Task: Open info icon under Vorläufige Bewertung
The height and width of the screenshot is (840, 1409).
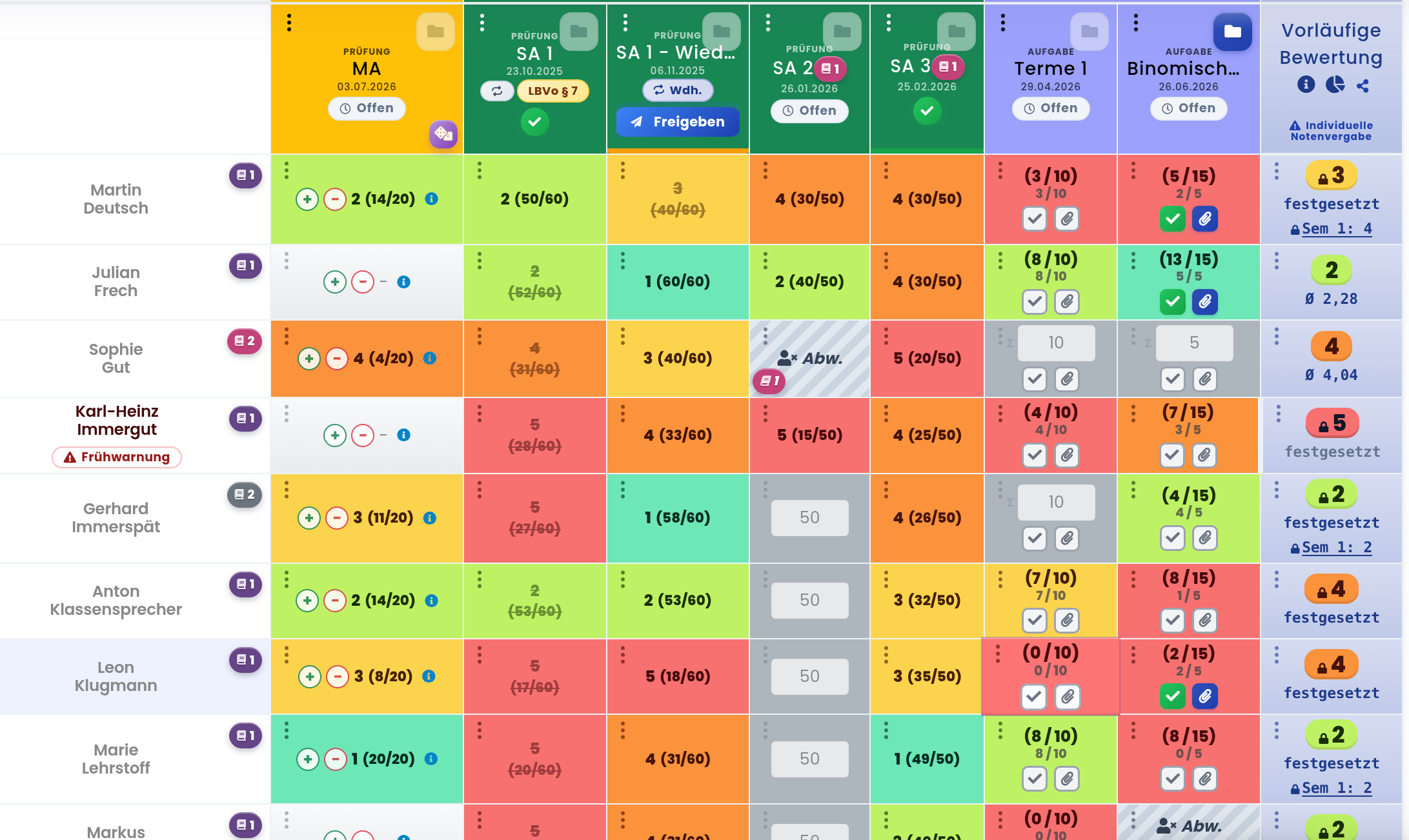Action: click(1306, 85)
